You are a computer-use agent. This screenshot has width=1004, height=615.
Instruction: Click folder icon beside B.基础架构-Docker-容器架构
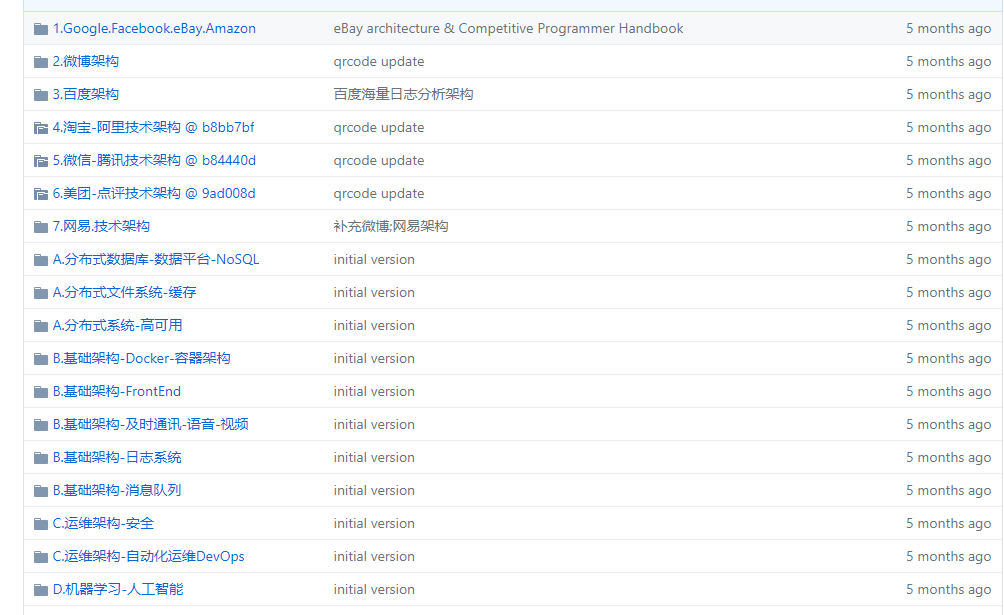pyautogui.click(x=41, y=359)
